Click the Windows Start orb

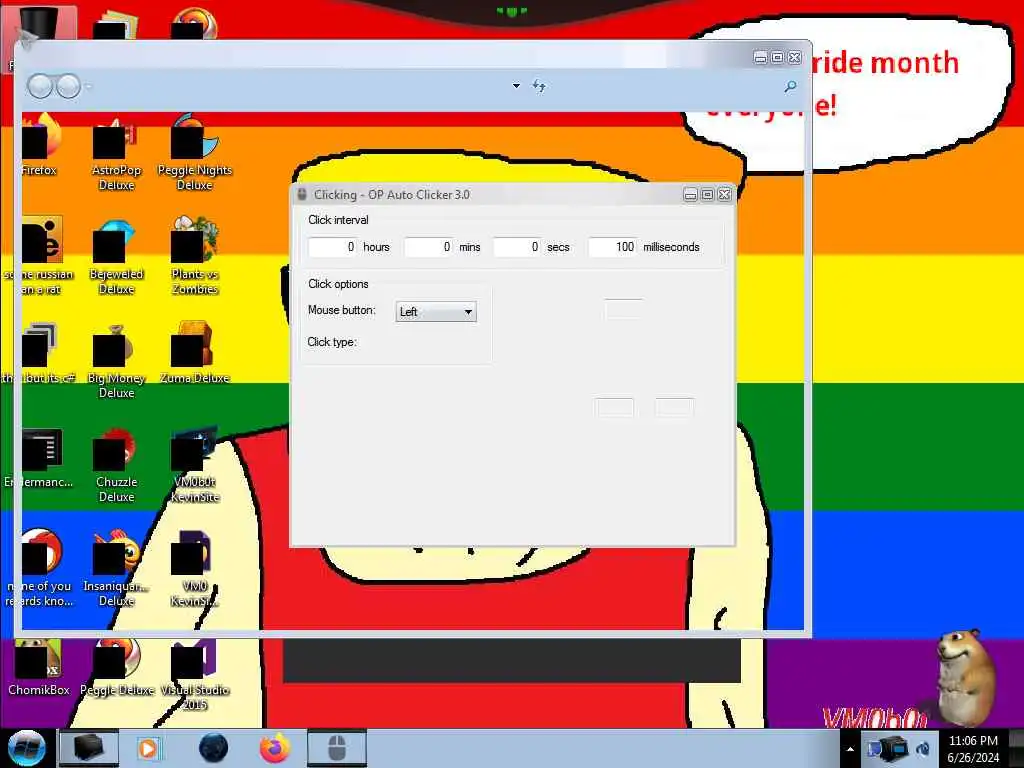pos(26,748)
